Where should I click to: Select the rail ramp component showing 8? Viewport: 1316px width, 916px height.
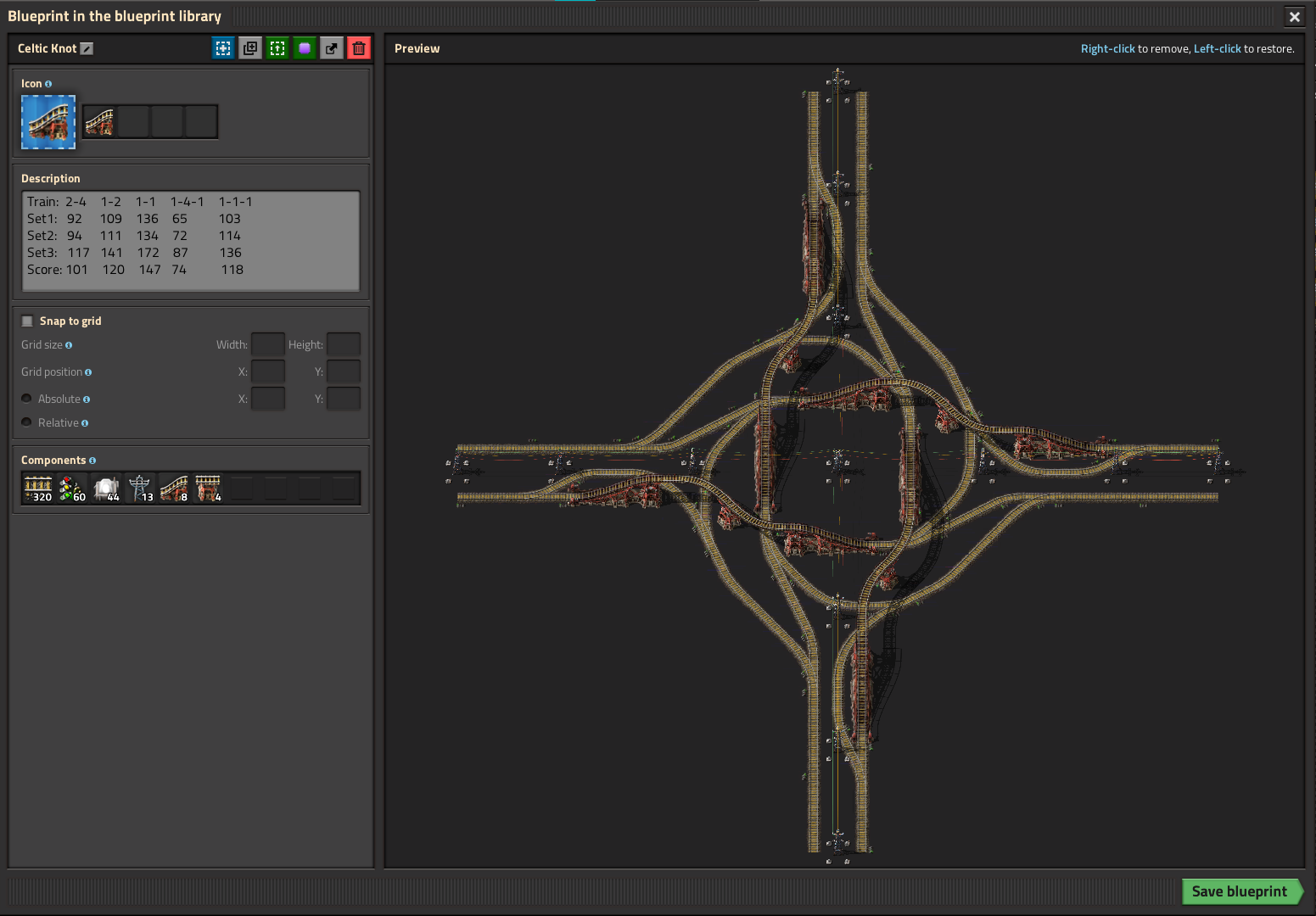click(x=174, y=489)
